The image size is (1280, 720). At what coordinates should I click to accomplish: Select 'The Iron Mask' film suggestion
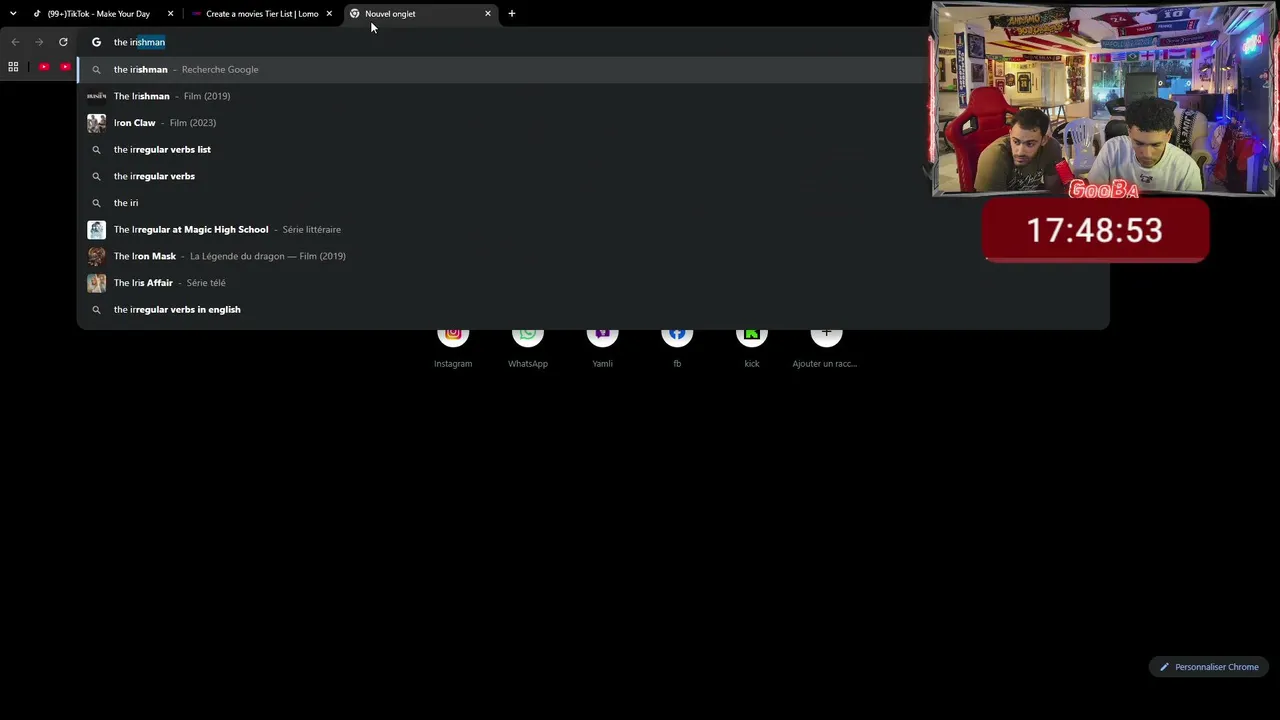tap(593, 256)
